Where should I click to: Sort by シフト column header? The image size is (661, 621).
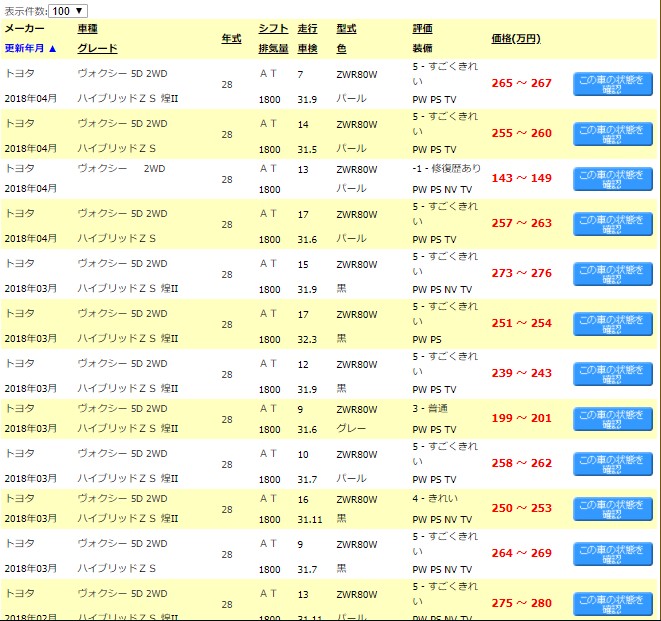pos(273,29)
